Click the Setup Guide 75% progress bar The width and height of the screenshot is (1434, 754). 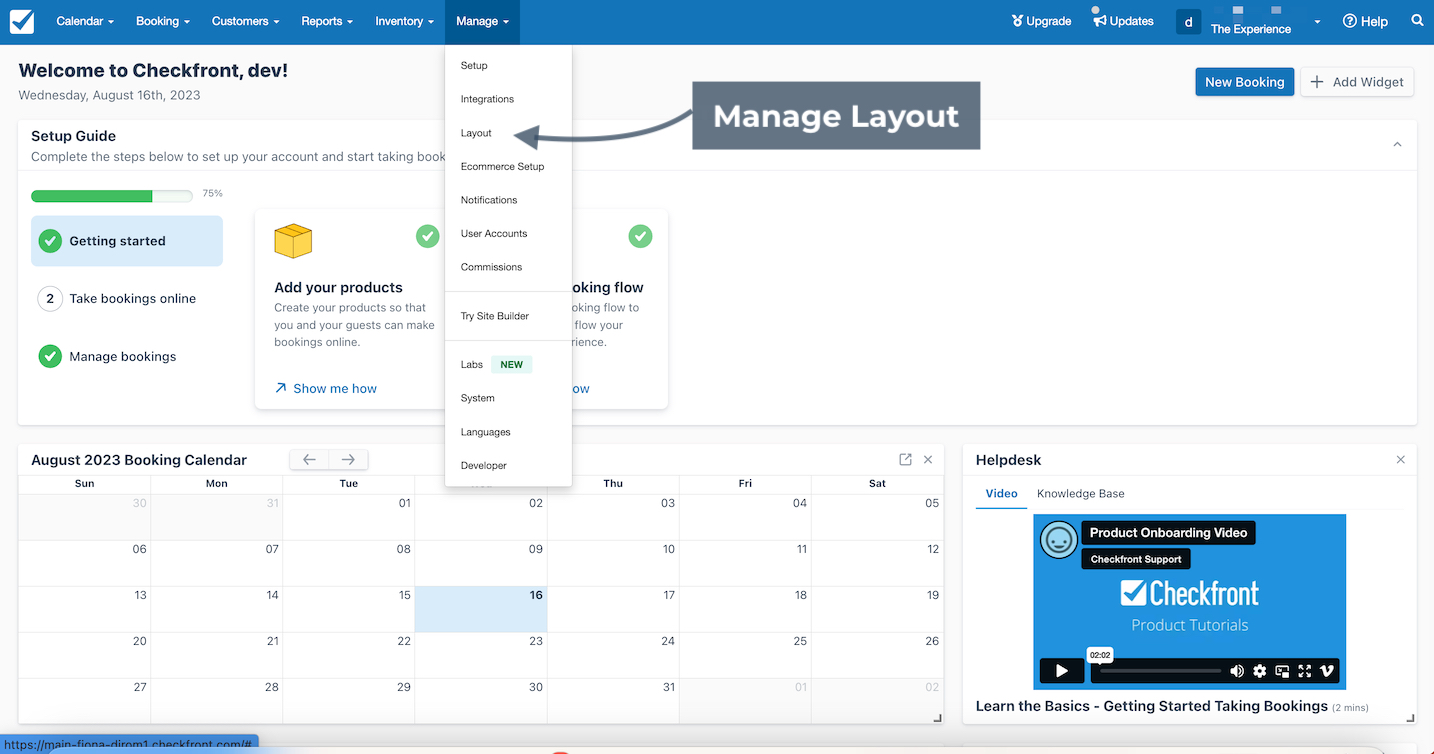click(x=112, y=196)
